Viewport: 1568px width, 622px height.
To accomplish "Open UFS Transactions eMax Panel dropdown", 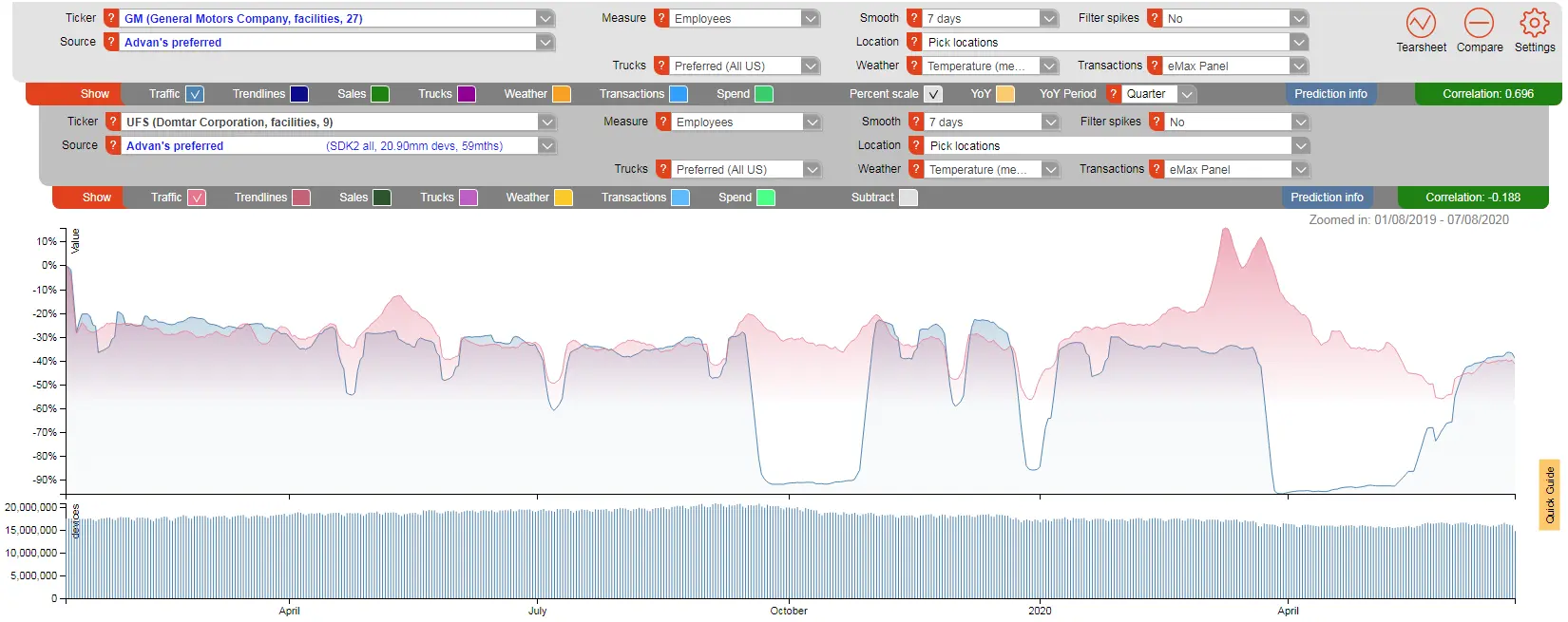I will pyautogui.click(x=1300, y=169).
